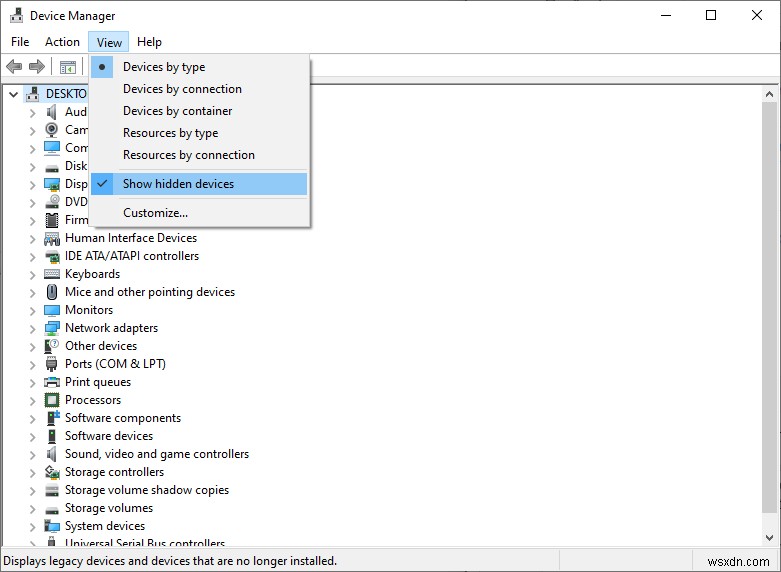Viewport: 781px width, 572px height.
Task: Click the DVD drive disc icon
Action: (x=52, y=202)
